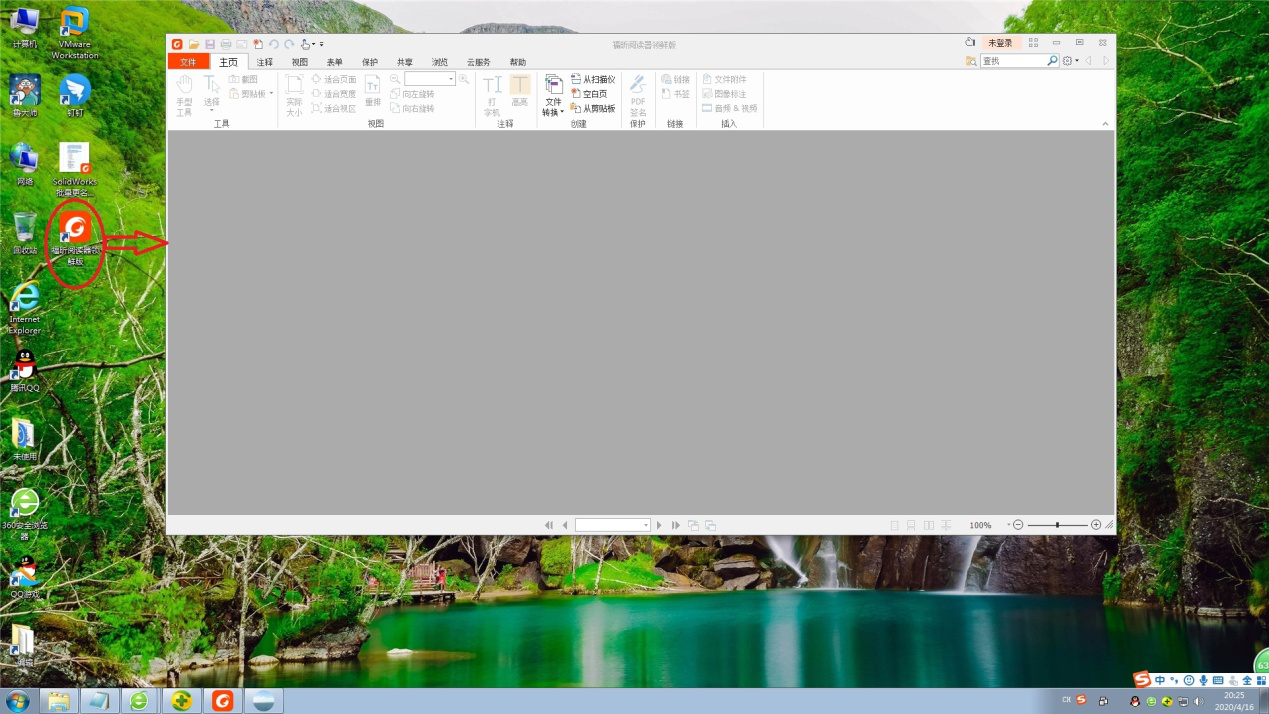Open the skin/clothes icon next to the login button
This screenshot has height=714, width=1269.
tap(969, 43)
